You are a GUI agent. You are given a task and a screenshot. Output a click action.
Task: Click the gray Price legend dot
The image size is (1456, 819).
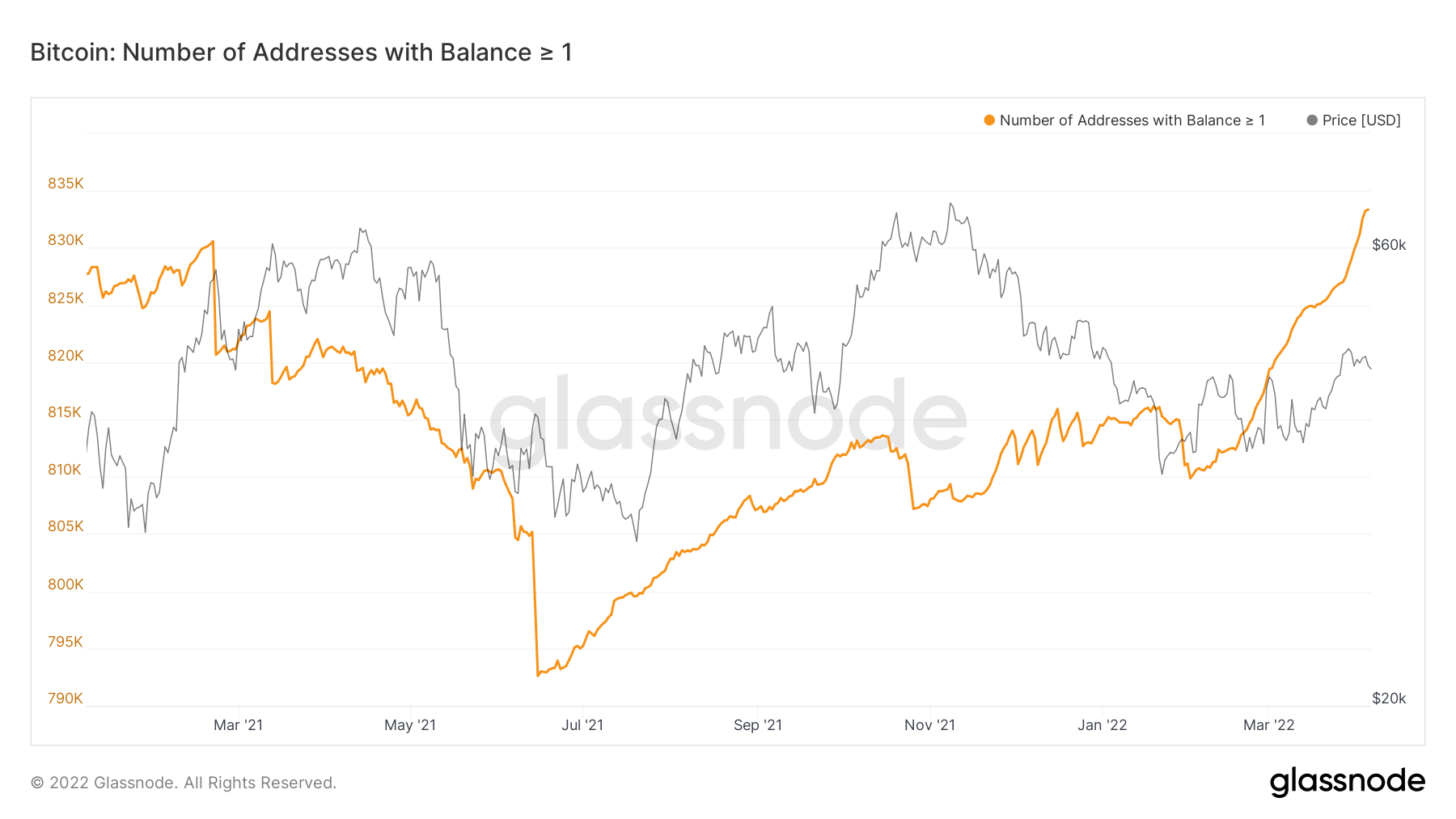[x=1311, y=120]
